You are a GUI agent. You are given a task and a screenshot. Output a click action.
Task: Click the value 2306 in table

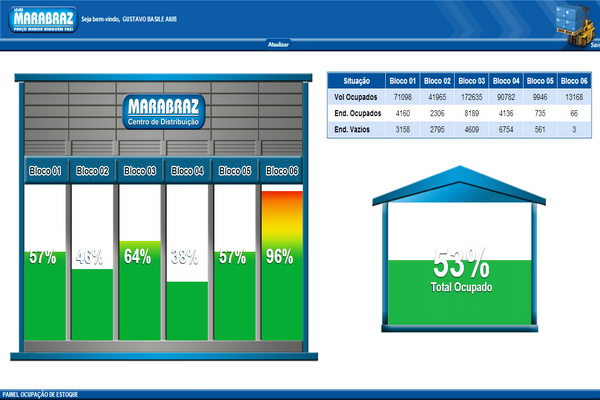click(x=437, y=113)
